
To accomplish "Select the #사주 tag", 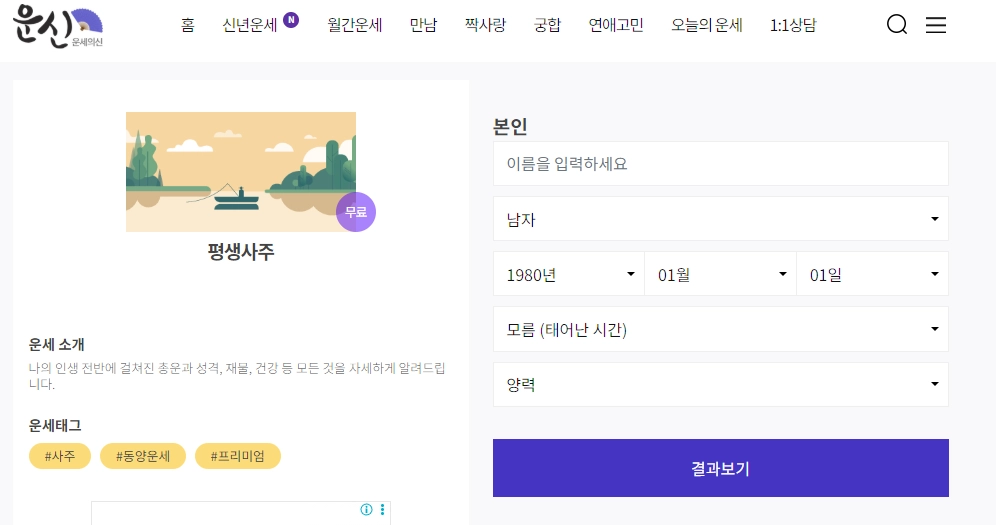I will tap(60, 456).
